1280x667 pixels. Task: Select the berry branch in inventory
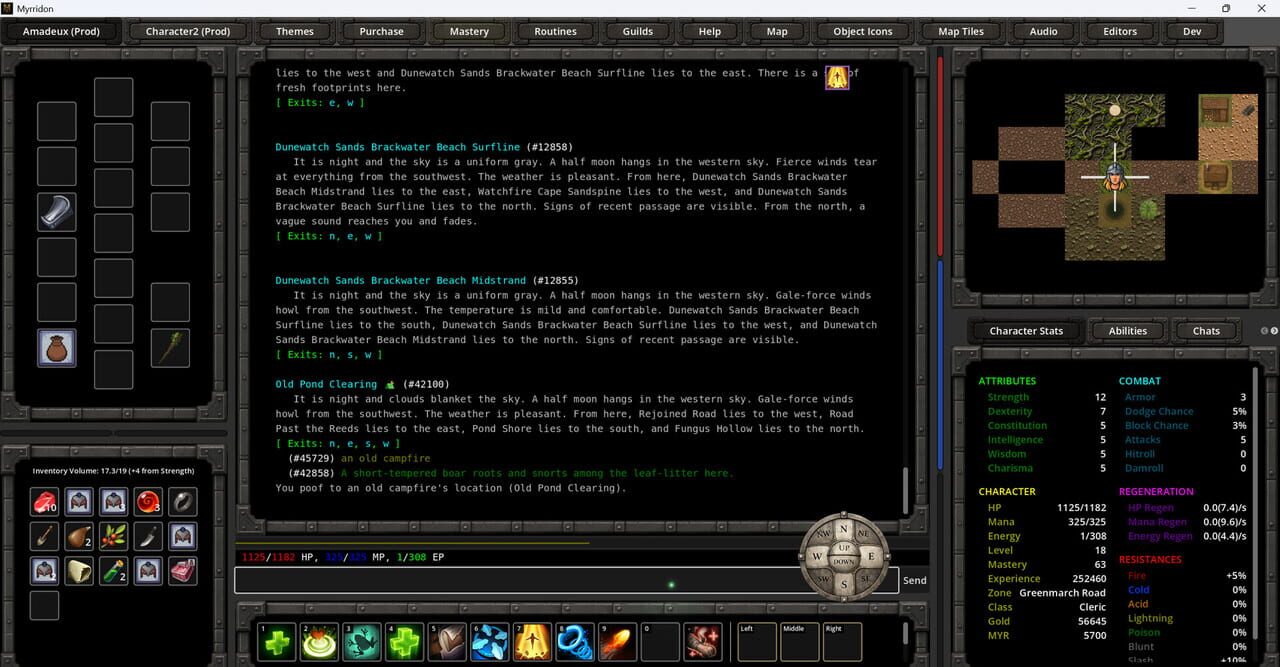114,536
